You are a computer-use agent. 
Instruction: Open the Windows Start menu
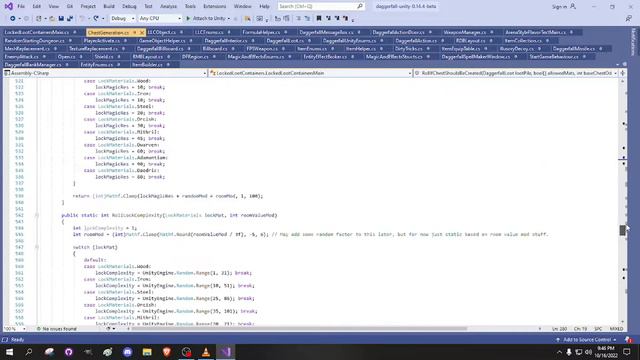[x=9, y=352]
